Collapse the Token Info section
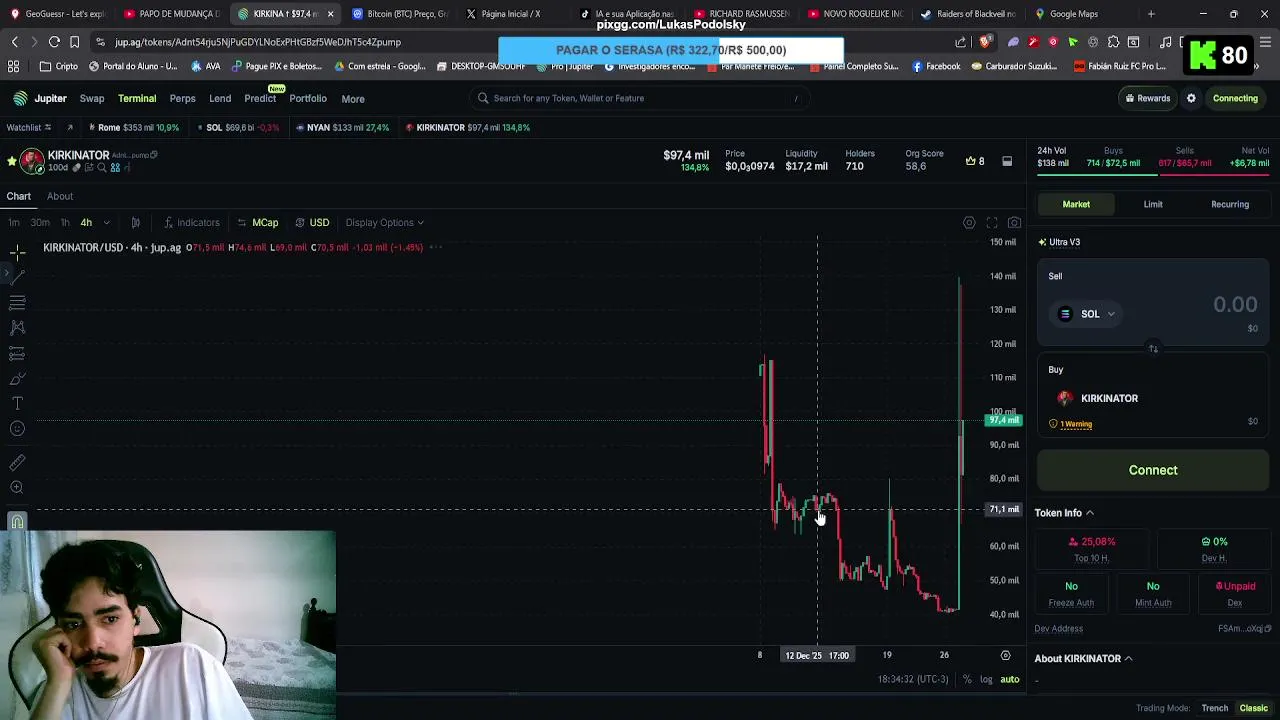The height and width of the screenshot is (720, 1280). point(1064,513)
